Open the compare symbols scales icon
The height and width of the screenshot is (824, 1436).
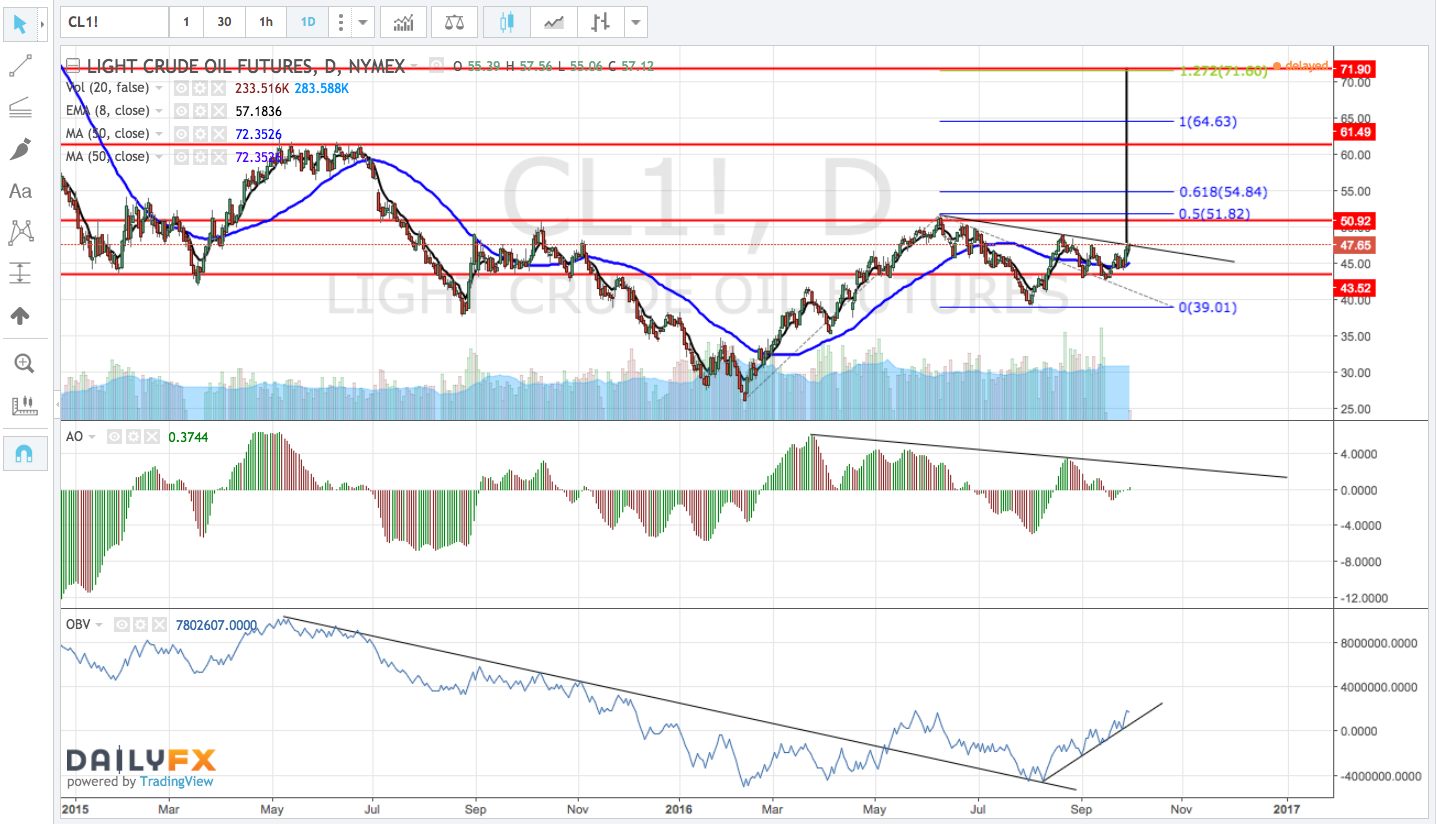(454, 22)
